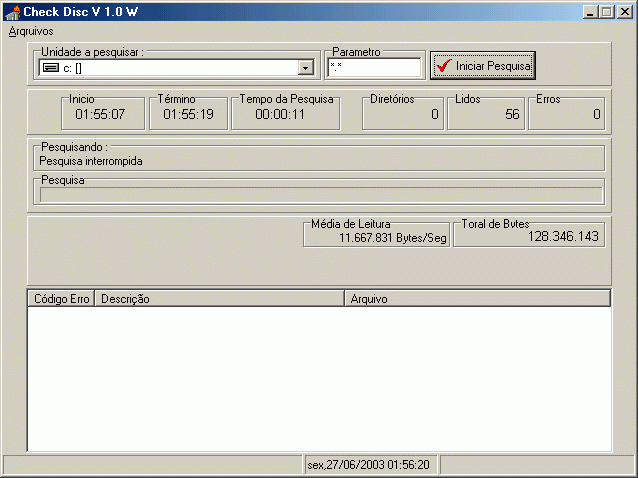Click the date and time in status bar

(369, 465)
